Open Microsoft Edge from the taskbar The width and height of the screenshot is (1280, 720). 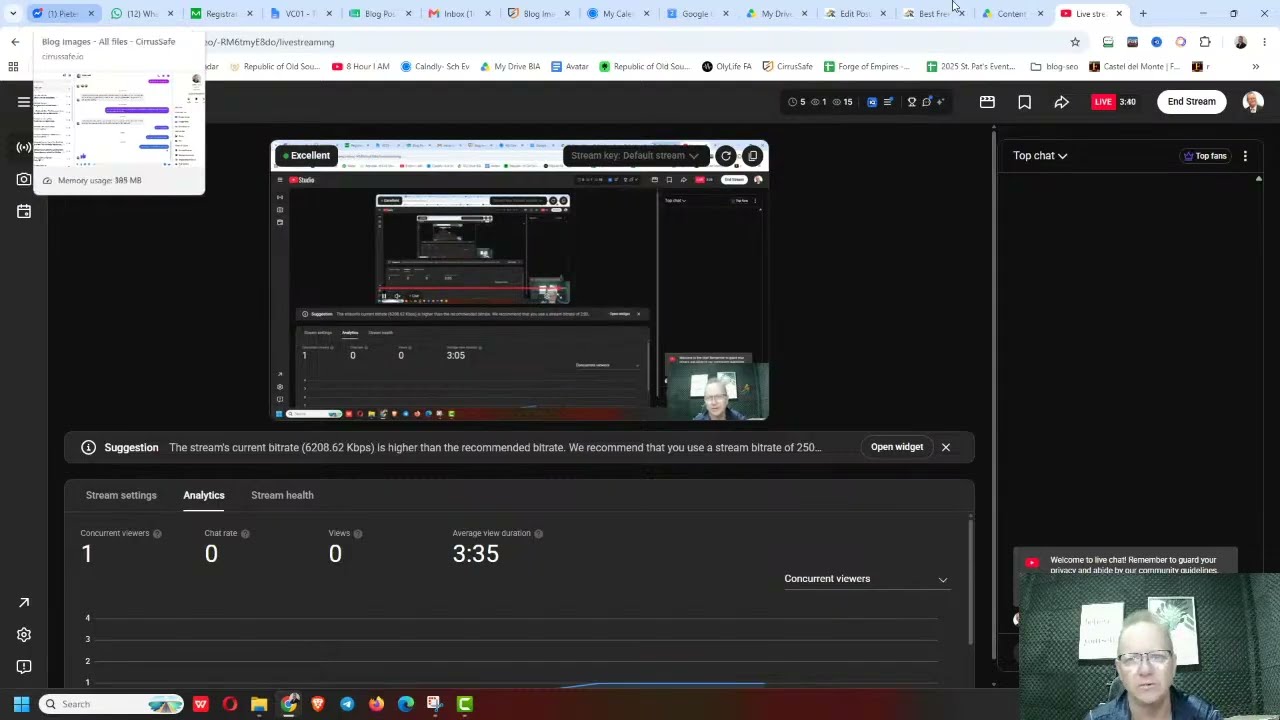(405, 704)
